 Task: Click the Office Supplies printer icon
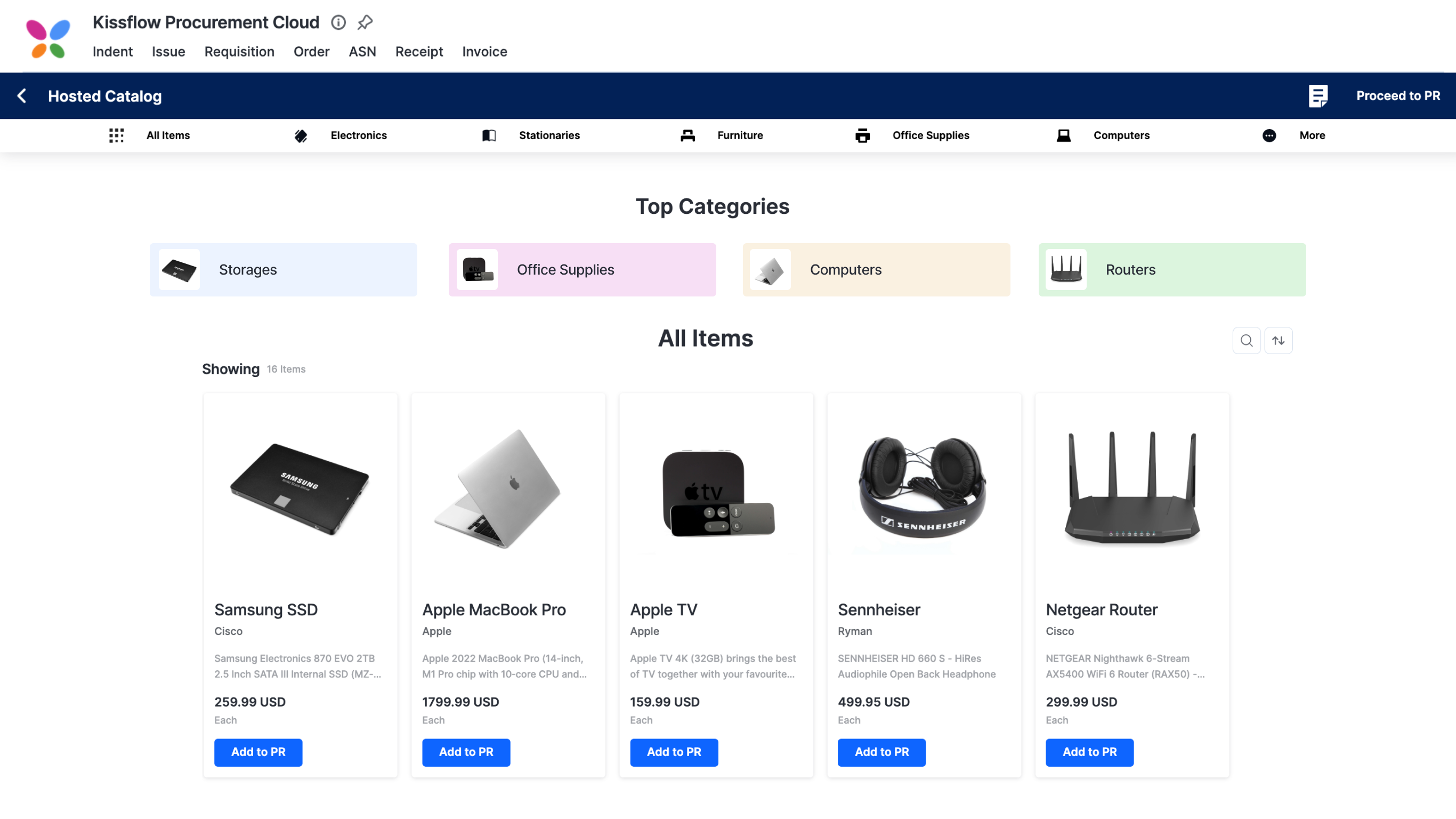(862, 136)
